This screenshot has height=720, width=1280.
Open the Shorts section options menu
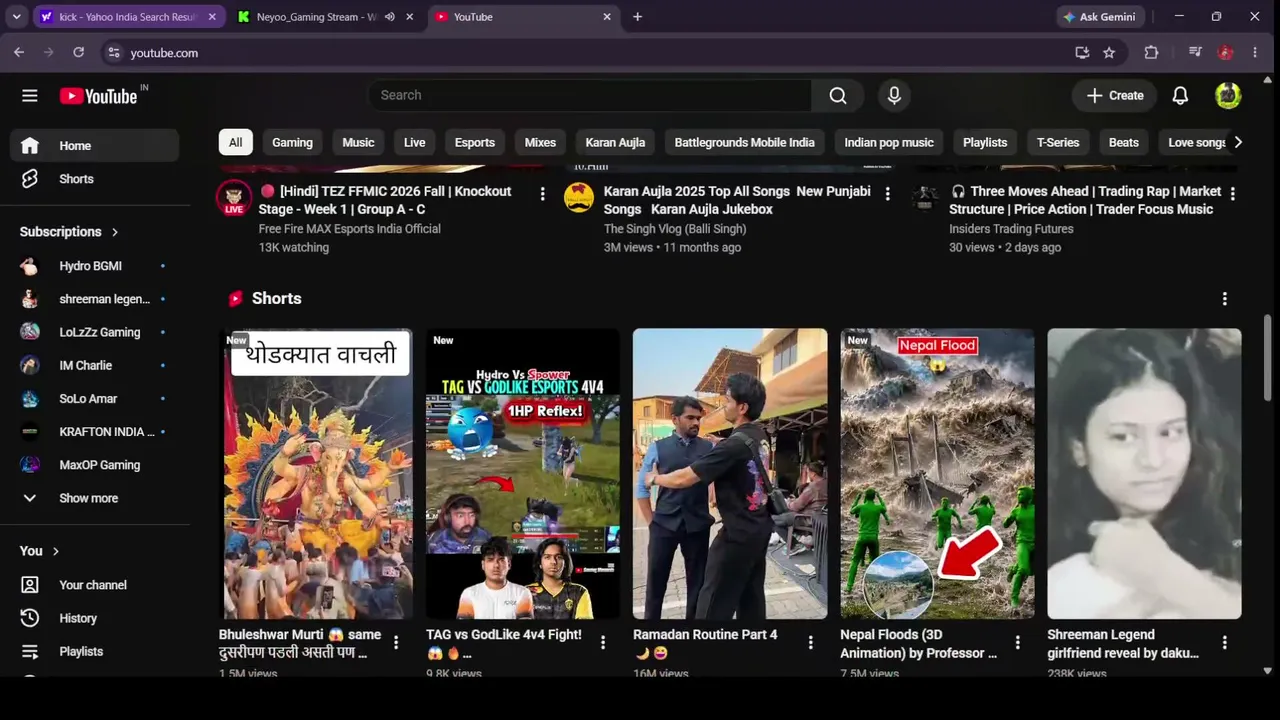pyautogui.click(x=1224, y=298)
